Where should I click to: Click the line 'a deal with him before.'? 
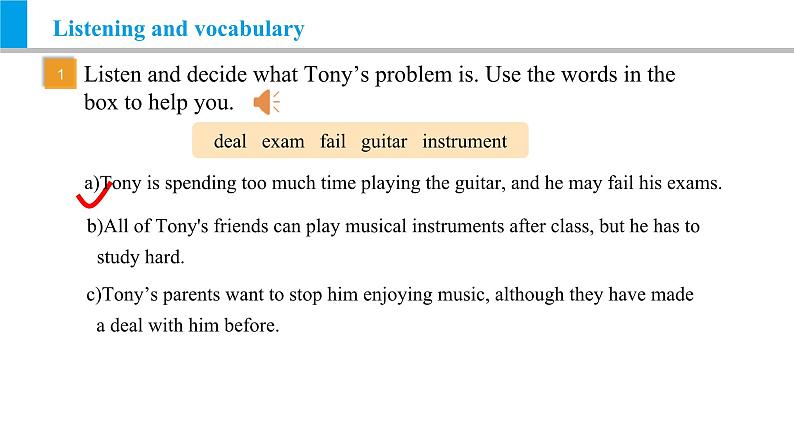point(188,325)
